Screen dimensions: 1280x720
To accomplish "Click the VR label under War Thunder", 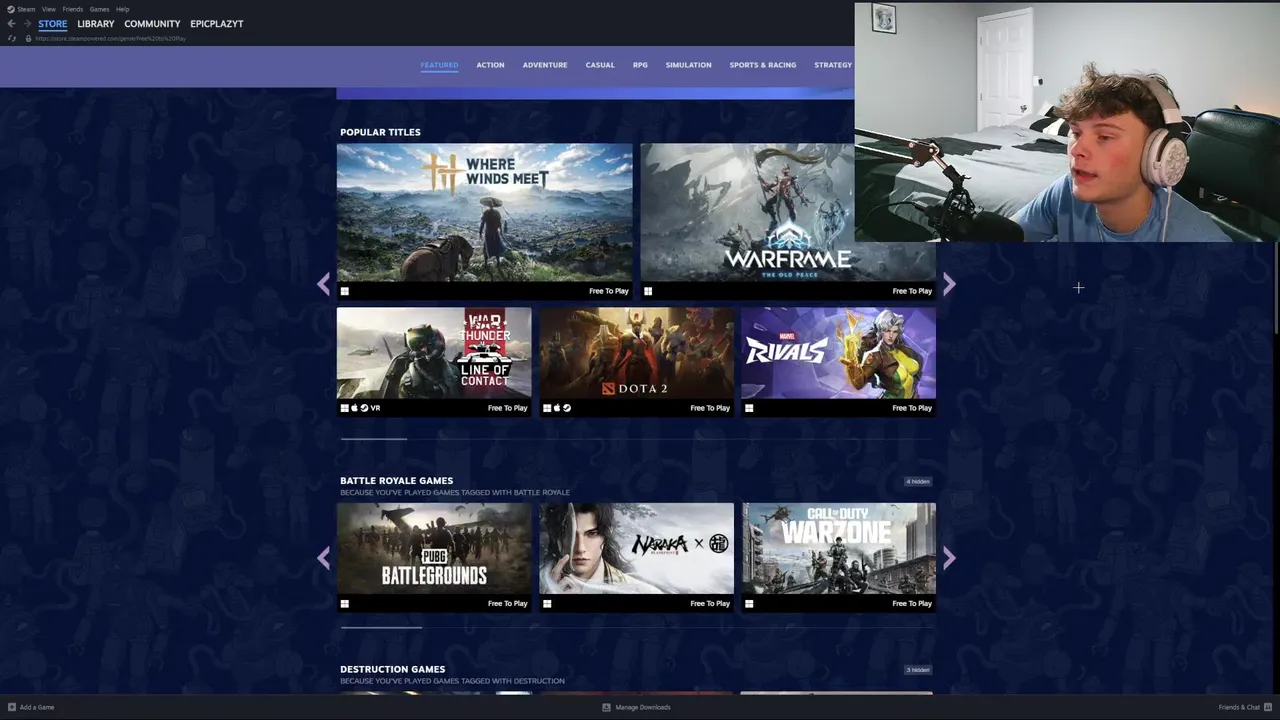I will pyautogui.click(x=375, y=408).
